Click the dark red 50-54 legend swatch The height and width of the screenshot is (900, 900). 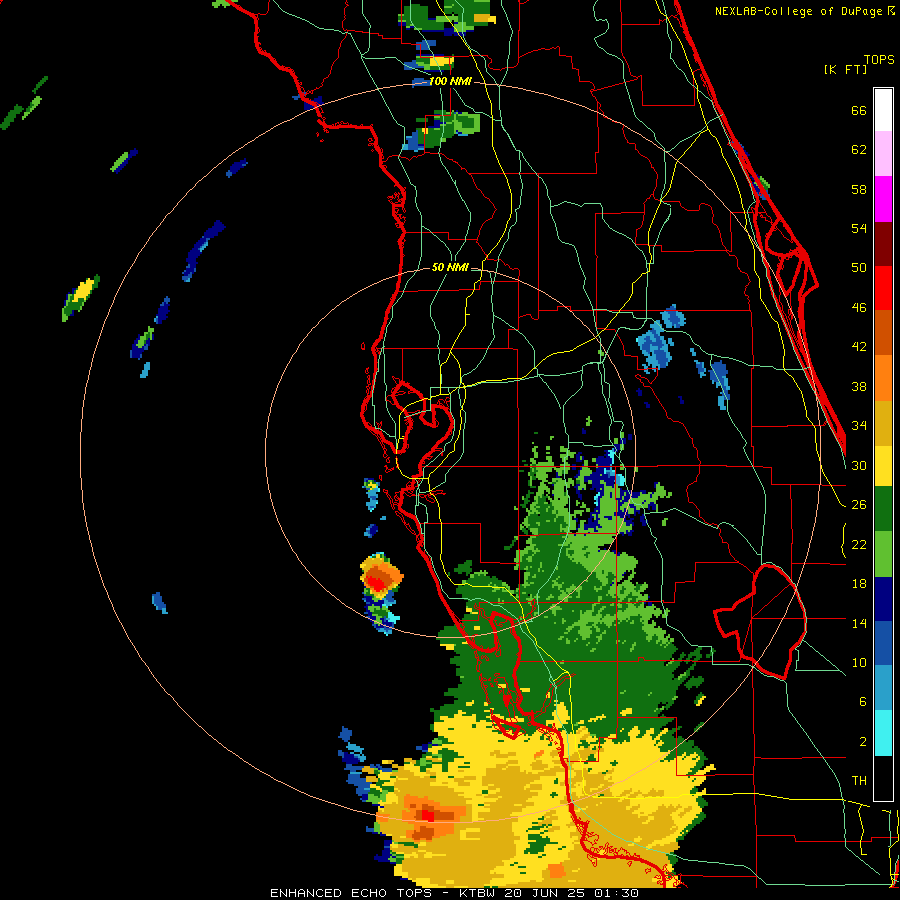[883, 243]
